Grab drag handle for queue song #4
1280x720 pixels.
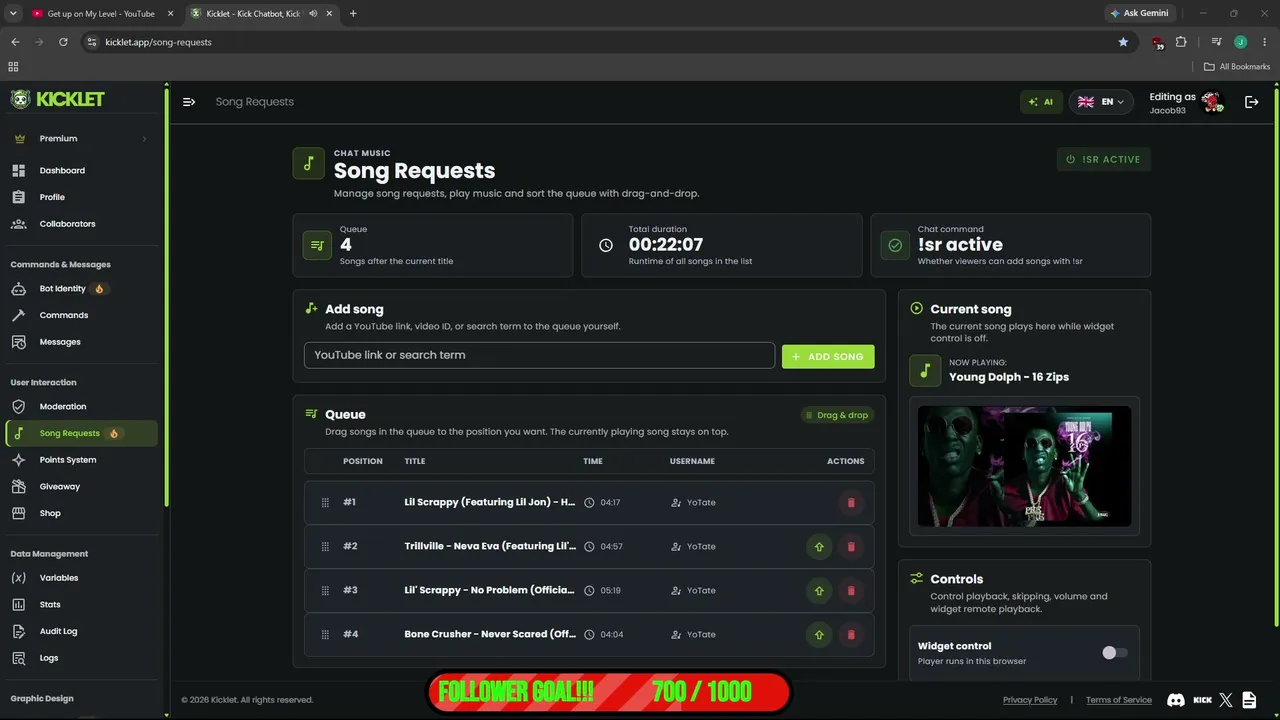click(x=325, y=634)
